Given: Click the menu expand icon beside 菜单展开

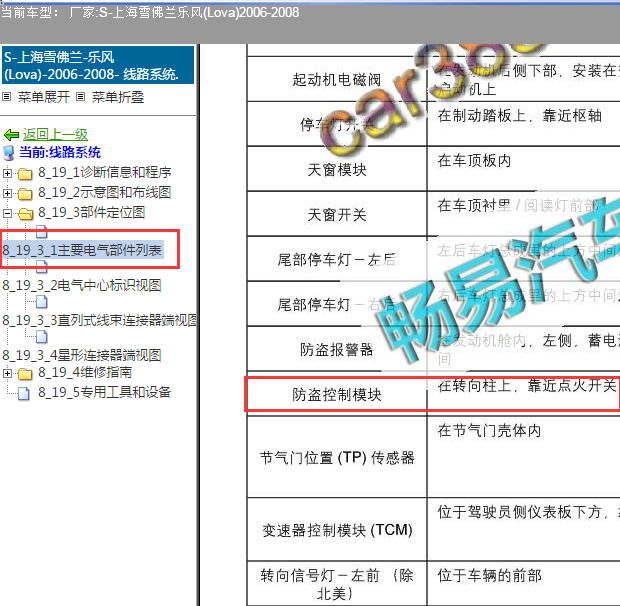Looking at the screenshot, I should click(x=6, y=96).
